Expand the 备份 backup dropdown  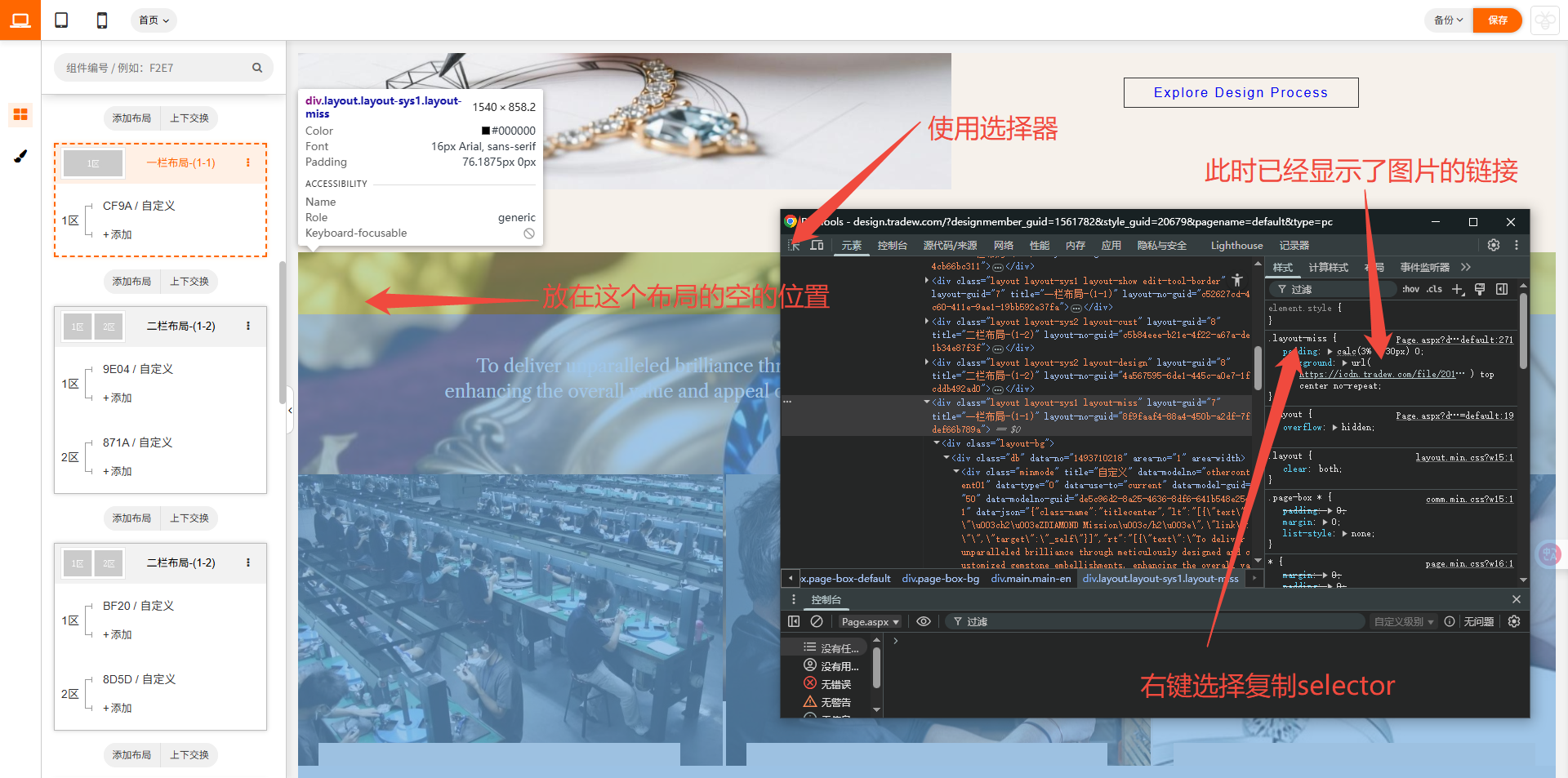(x=1448, y=20)
